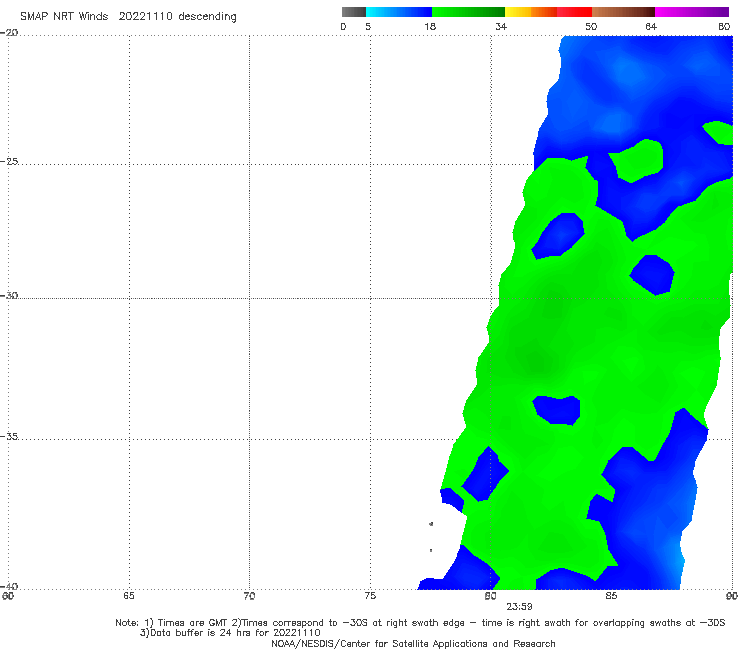Click the gray segment of the color bar
Image resolution: width=740 pixels, height=650 pixels.
click(353, 12)
